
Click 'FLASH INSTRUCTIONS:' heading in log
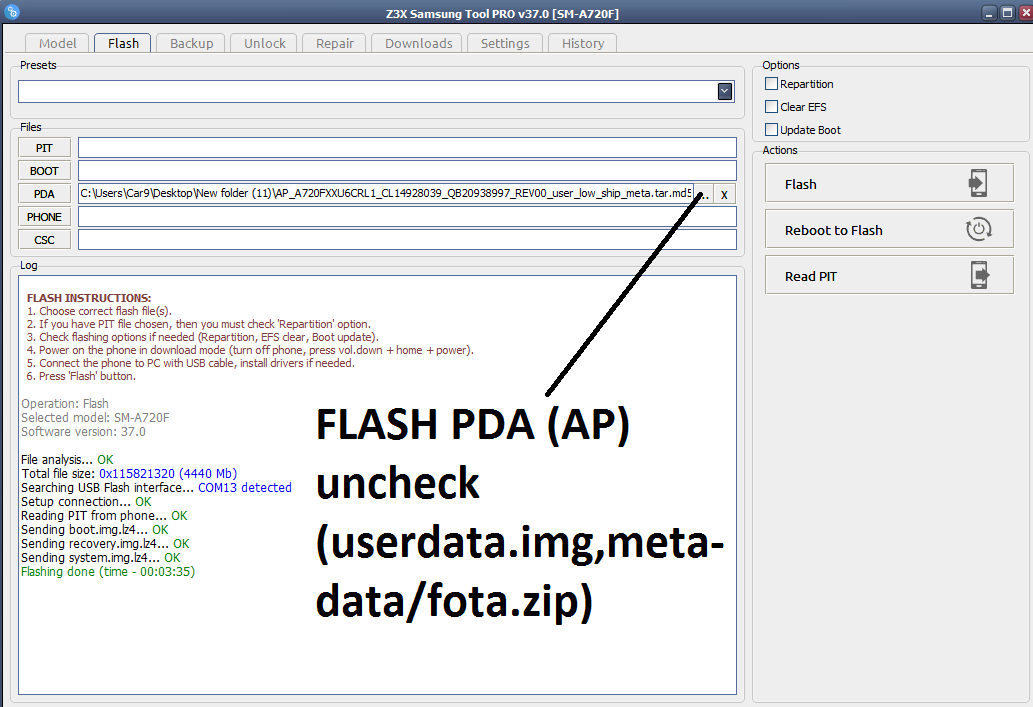(89, 298)
